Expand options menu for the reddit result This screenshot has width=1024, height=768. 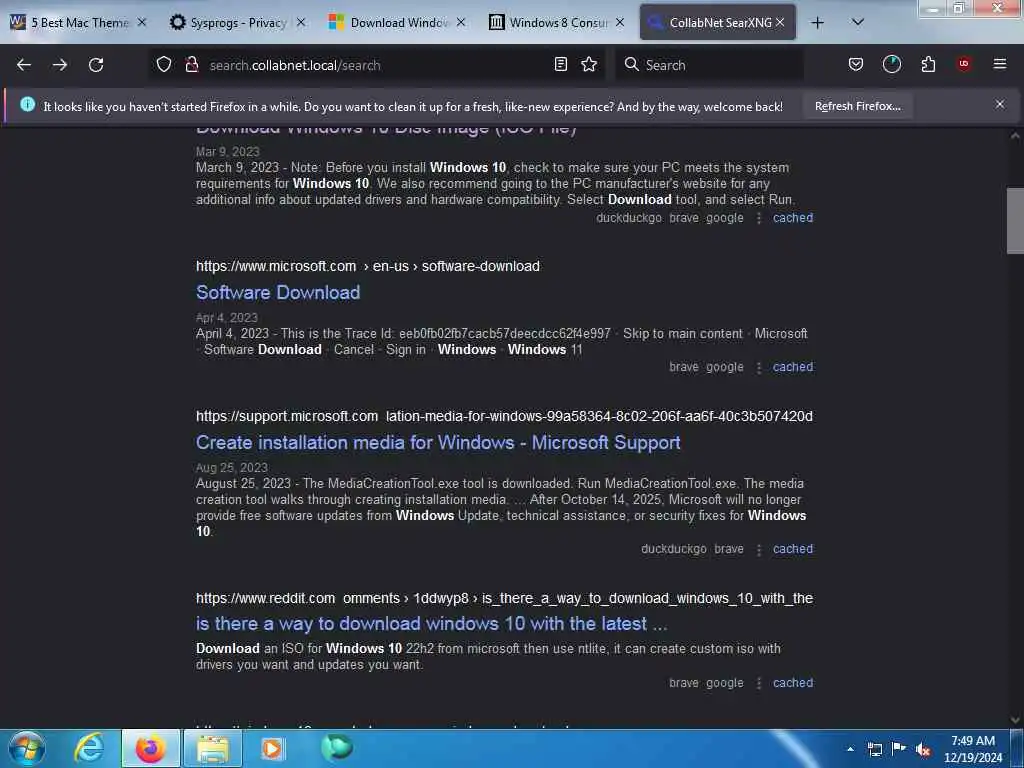[758, 683]
